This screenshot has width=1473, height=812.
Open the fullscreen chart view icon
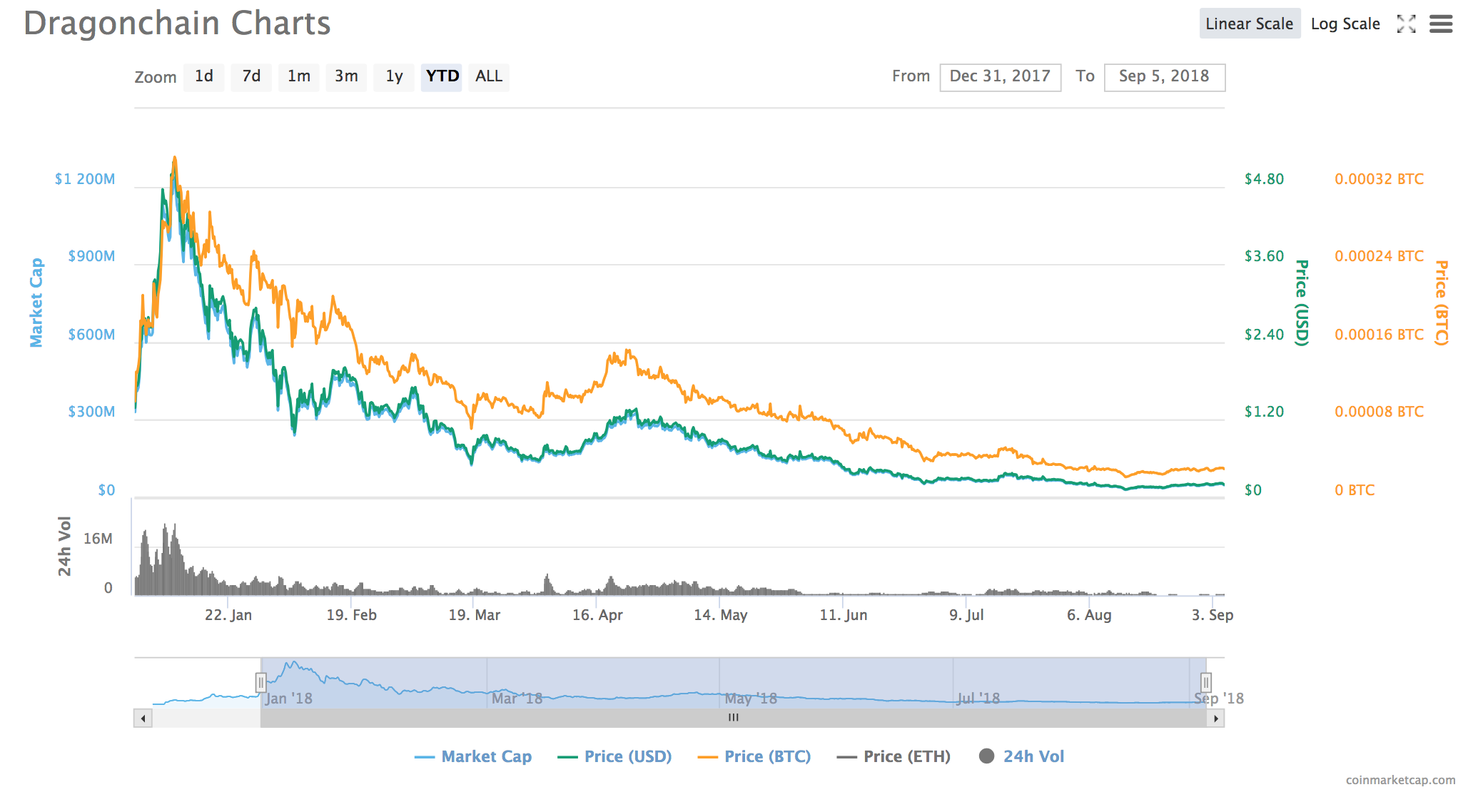pos(1406,24)
